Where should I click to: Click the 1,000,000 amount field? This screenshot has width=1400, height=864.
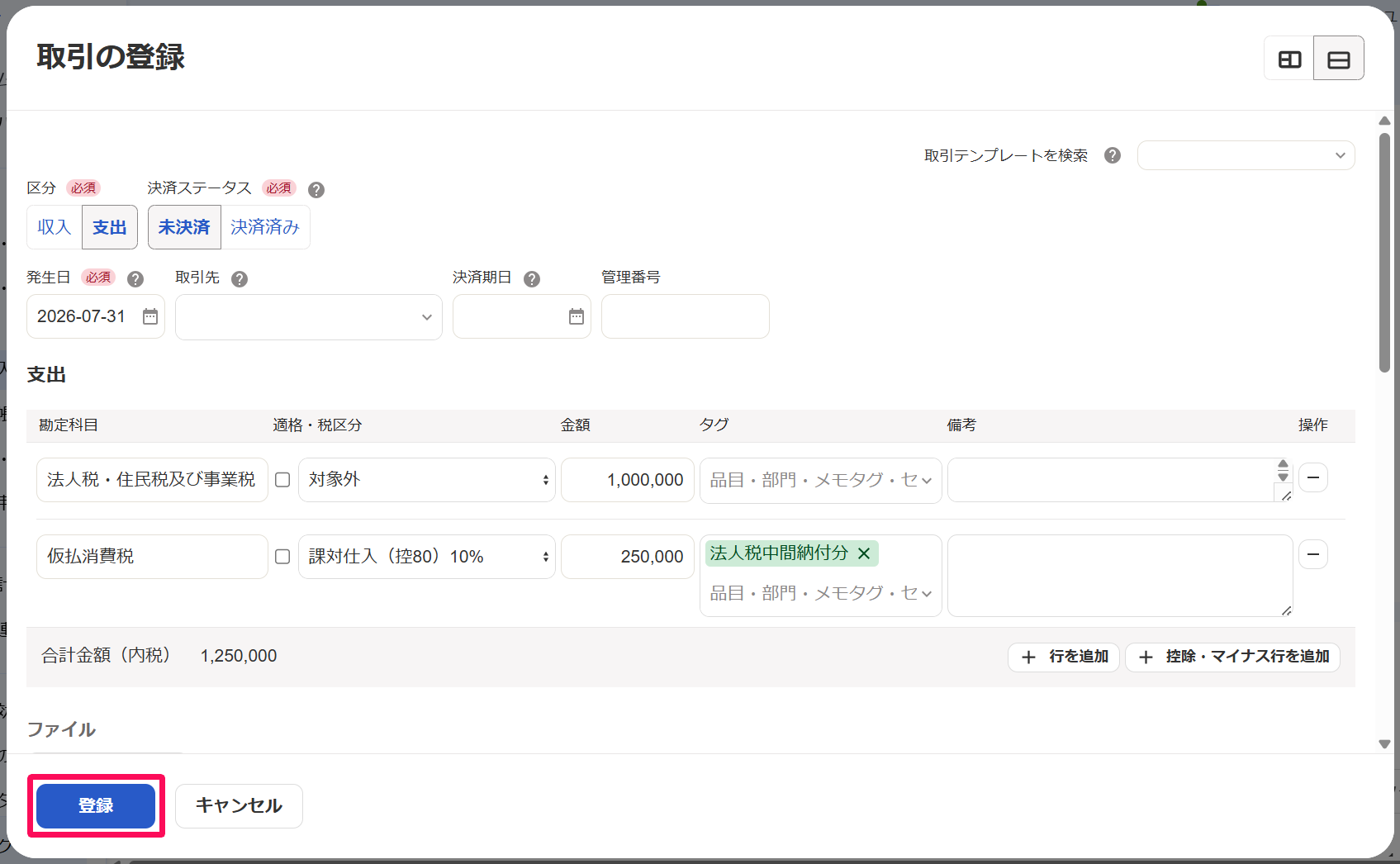coord(628,480)
